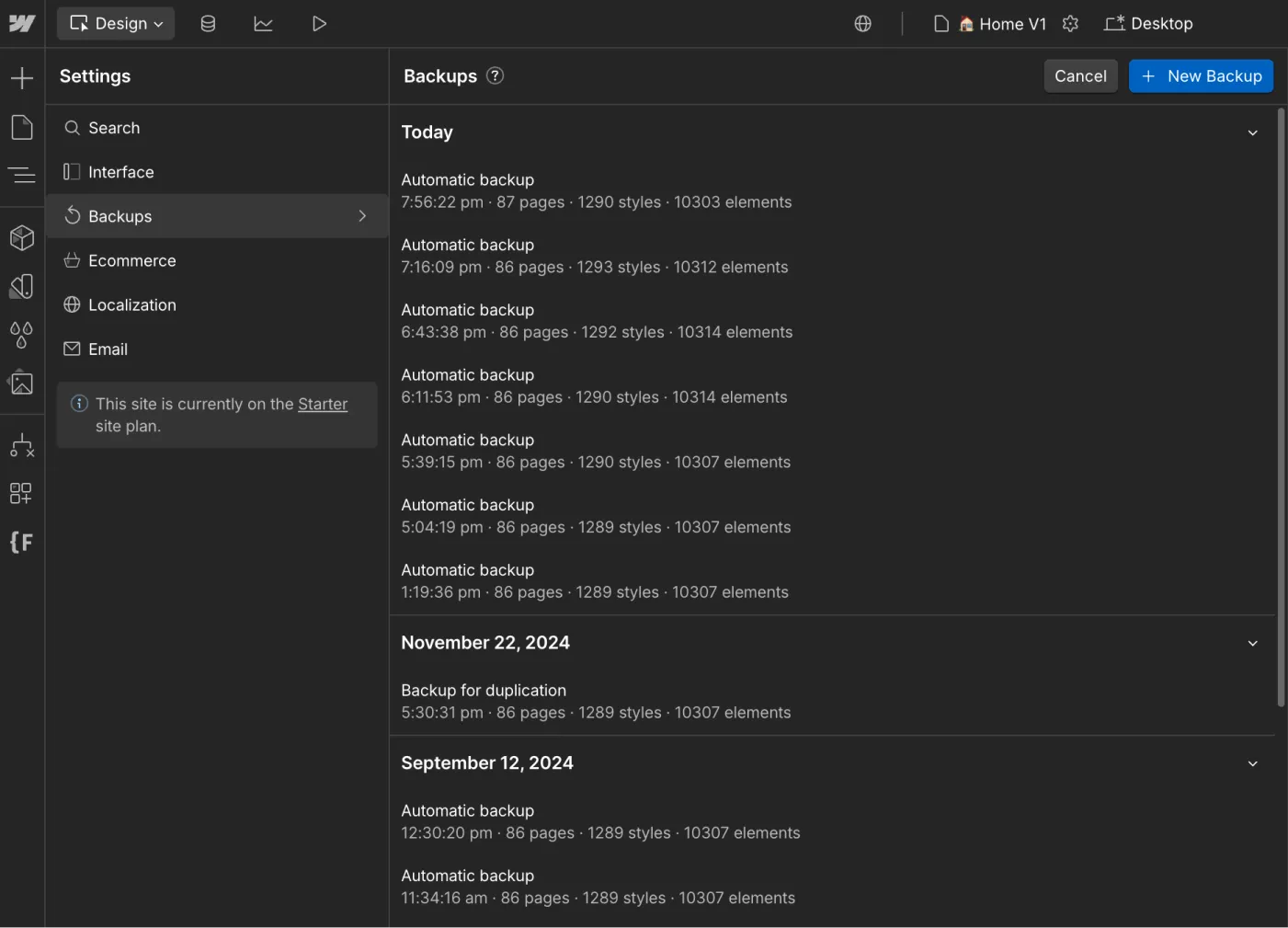Viewport: 1288px width, 928px height.
Task: Collapse the November 22, 2024 section
Action: tap(1252, 643)
